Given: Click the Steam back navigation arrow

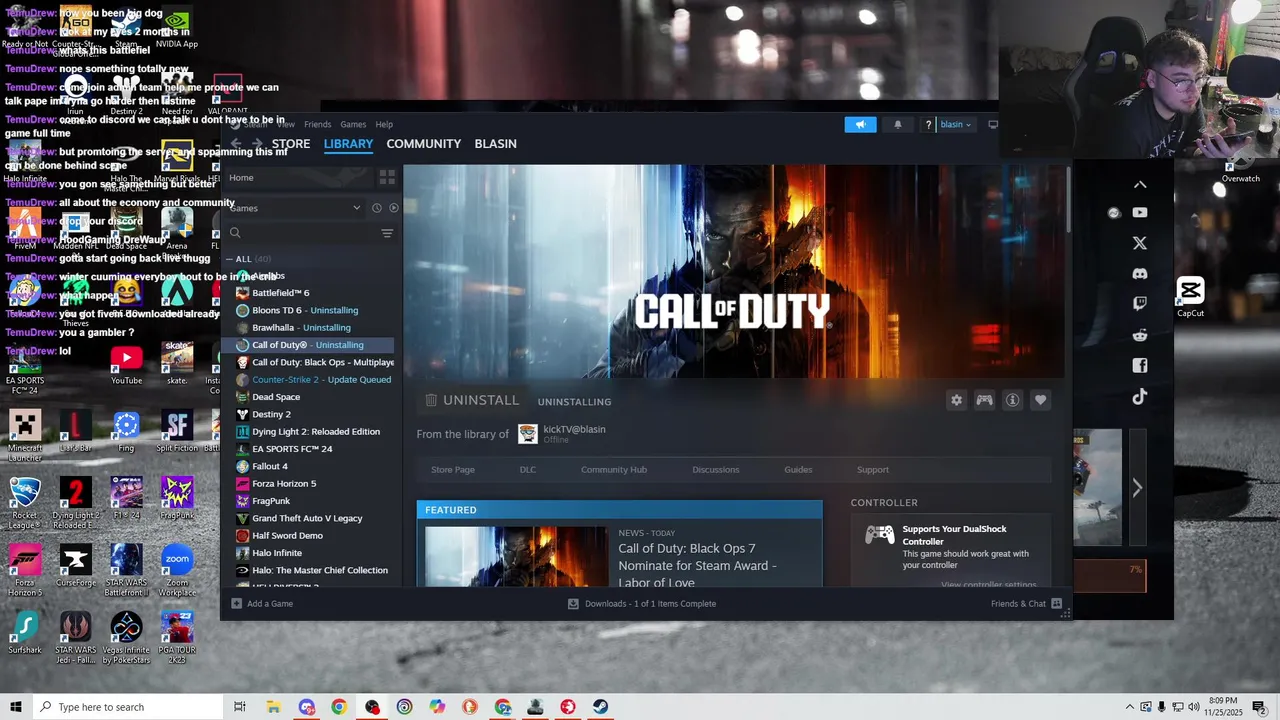Looking at the screenshot, I should [236, 144].
